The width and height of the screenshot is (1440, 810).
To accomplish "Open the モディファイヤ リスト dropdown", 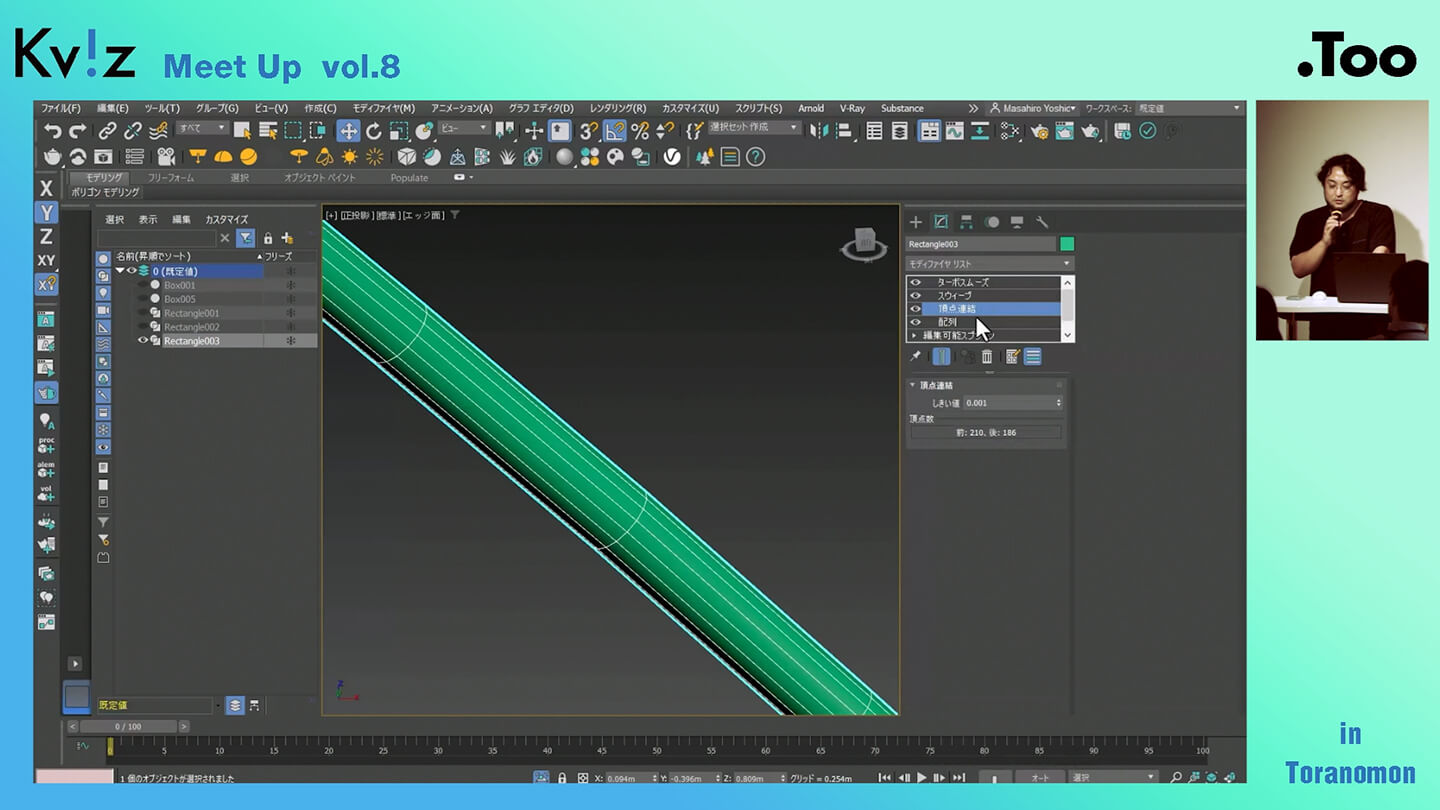I will pos(989,264).
